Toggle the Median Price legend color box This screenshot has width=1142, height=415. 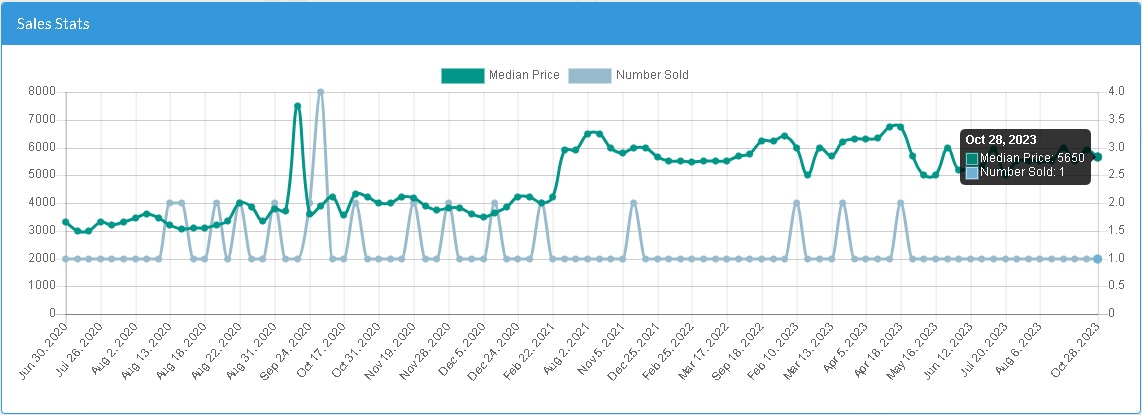[x=462, y=75]
